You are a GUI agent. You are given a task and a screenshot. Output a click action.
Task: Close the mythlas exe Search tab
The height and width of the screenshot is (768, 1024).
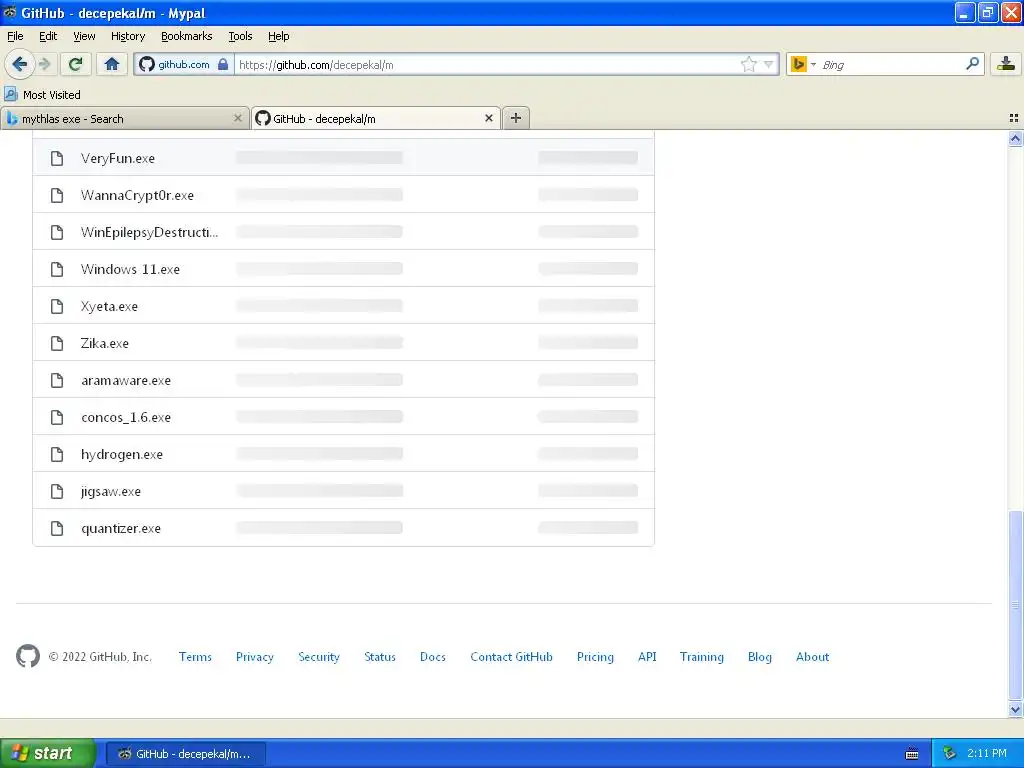238,118
